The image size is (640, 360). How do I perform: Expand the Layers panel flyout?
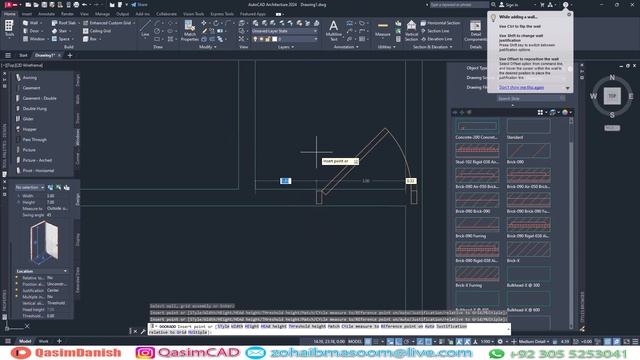286,47
